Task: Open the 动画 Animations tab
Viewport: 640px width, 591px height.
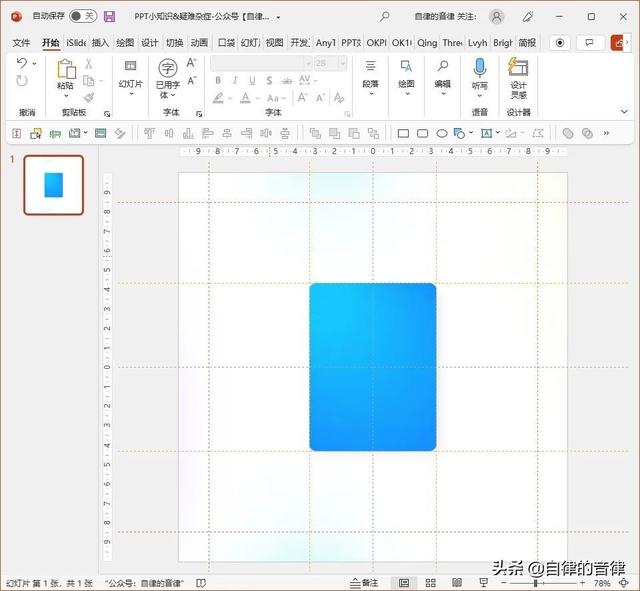Action: (199, 42)
